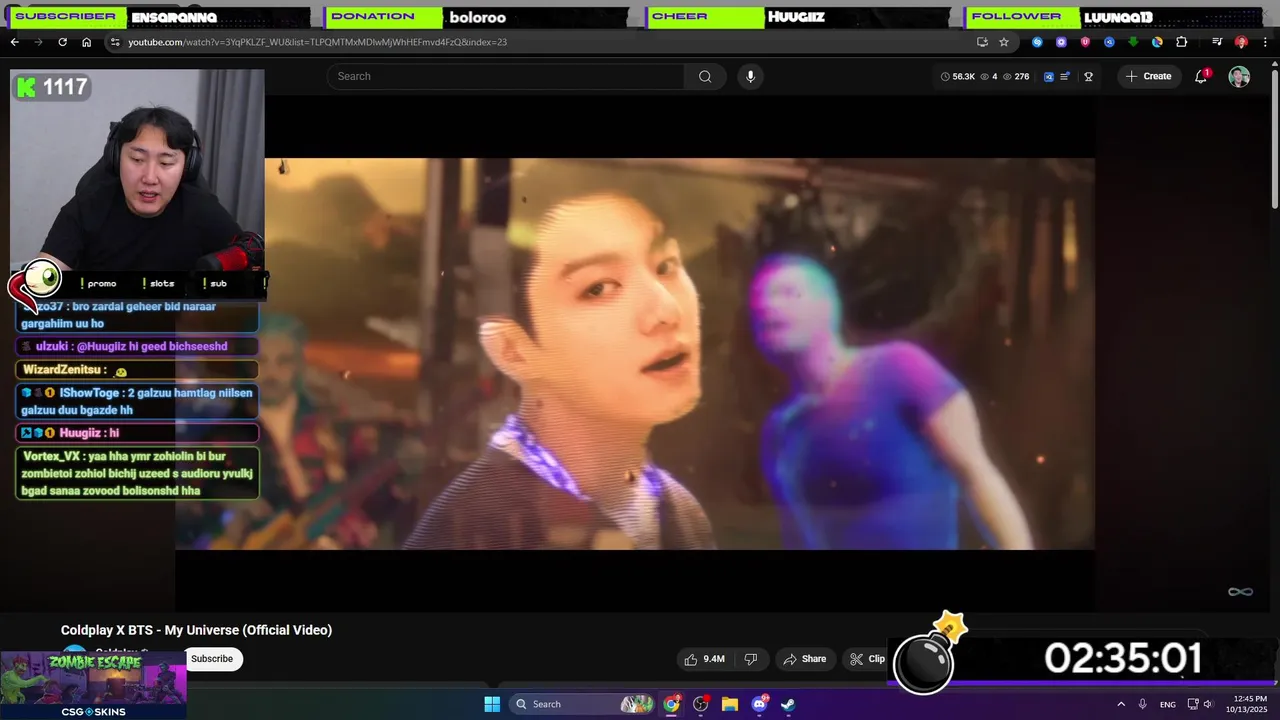
Task: Click the YouTube search field
Action: pos(506,76)
